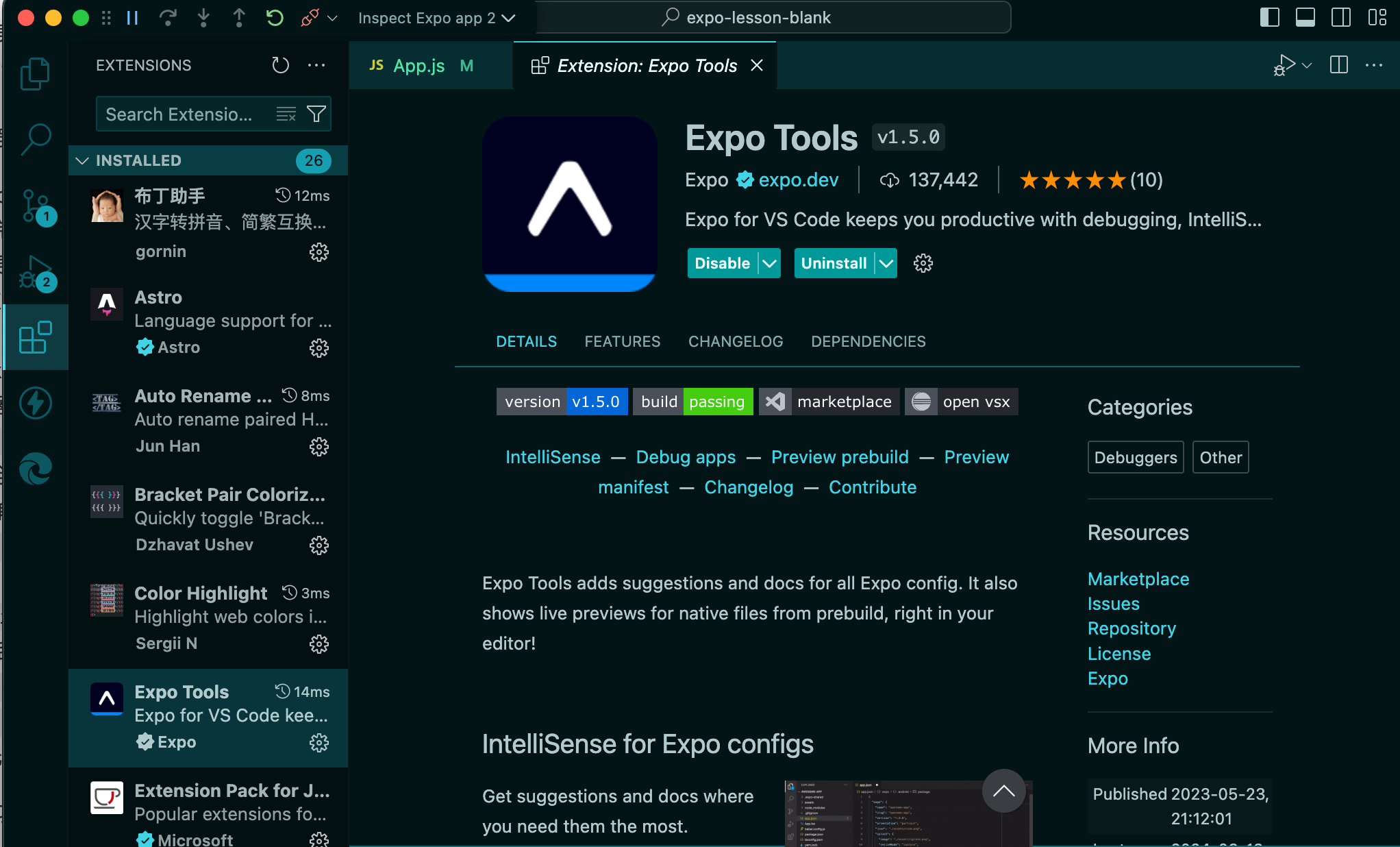Open Run and Debug view in activity bar
This screenshot has width=1400, height=847.
[35, 273]
